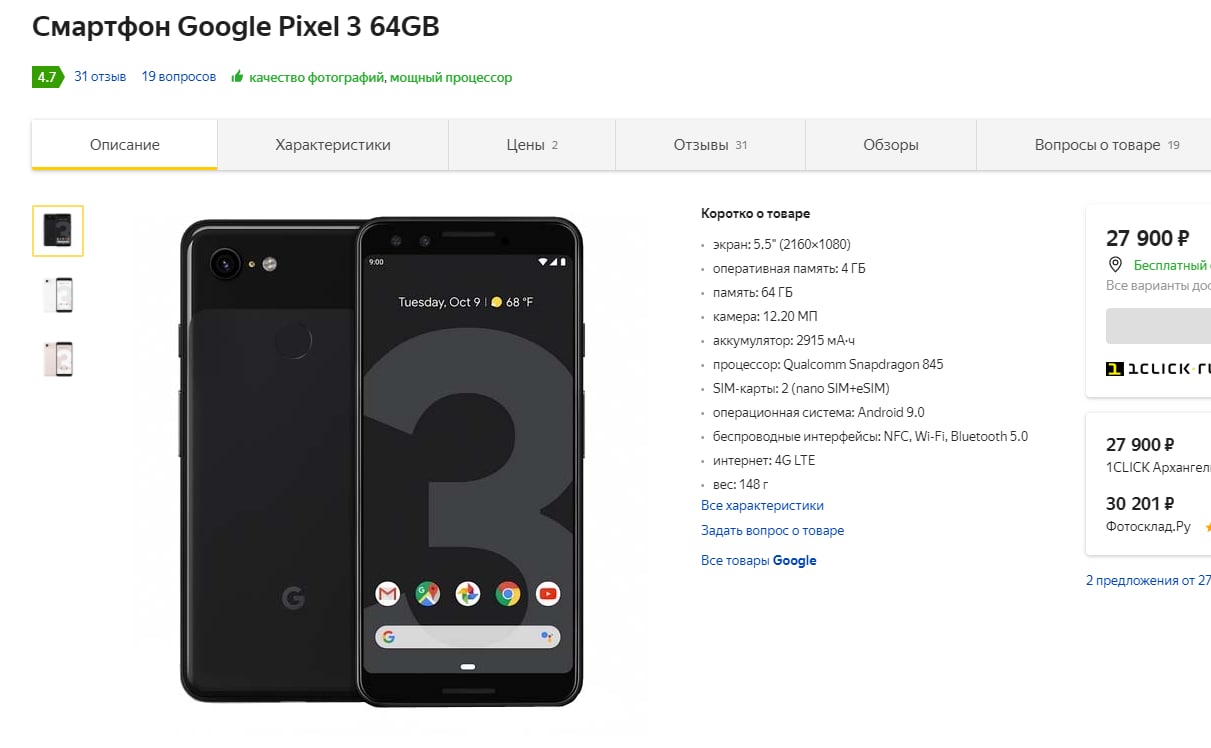The width and height of the screenshot is (1211, 748).
Task: Open the Вопросы о товаре tab
Action: pyautogui.click(x=1107, y=145)
